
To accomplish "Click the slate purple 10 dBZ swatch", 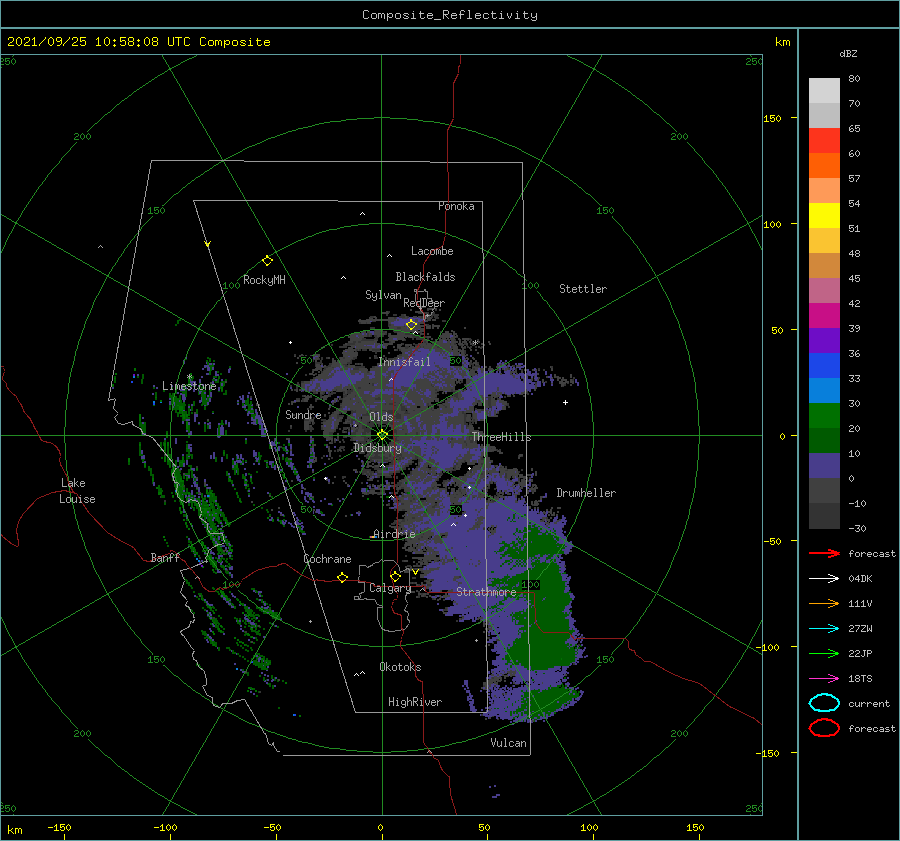I will tap(824, 466).
